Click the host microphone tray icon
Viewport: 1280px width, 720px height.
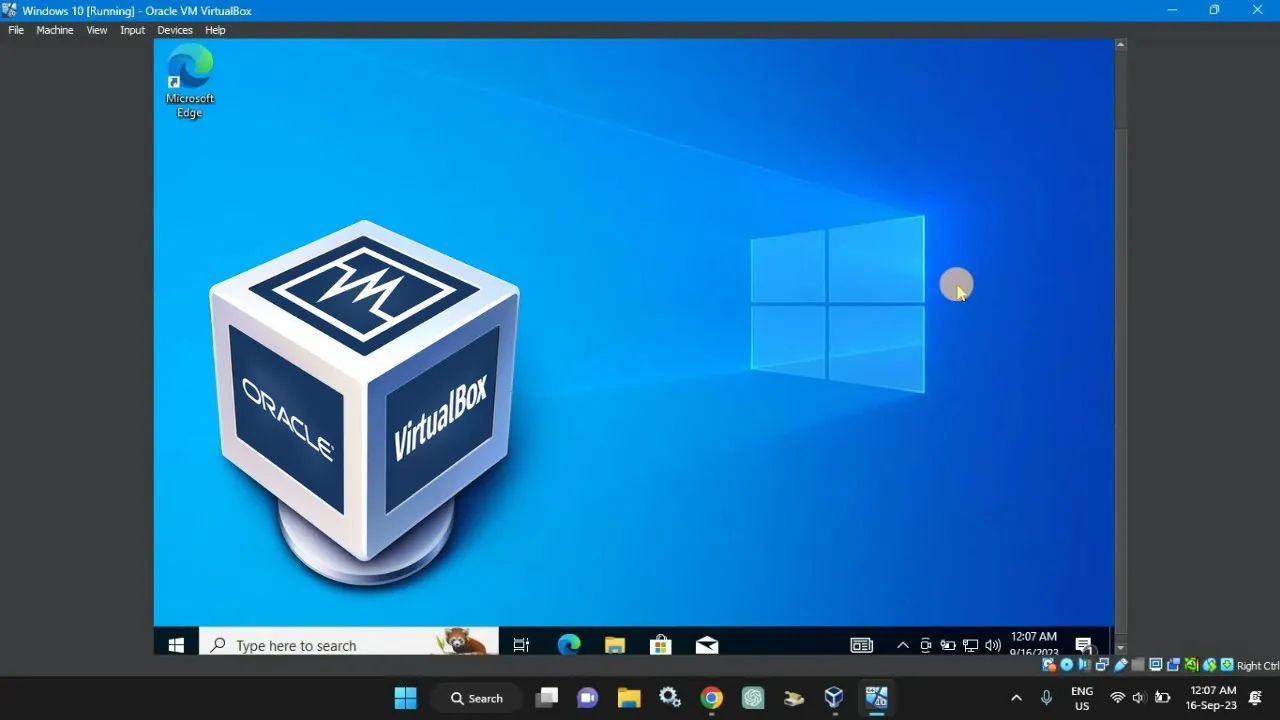point(1047,698)
